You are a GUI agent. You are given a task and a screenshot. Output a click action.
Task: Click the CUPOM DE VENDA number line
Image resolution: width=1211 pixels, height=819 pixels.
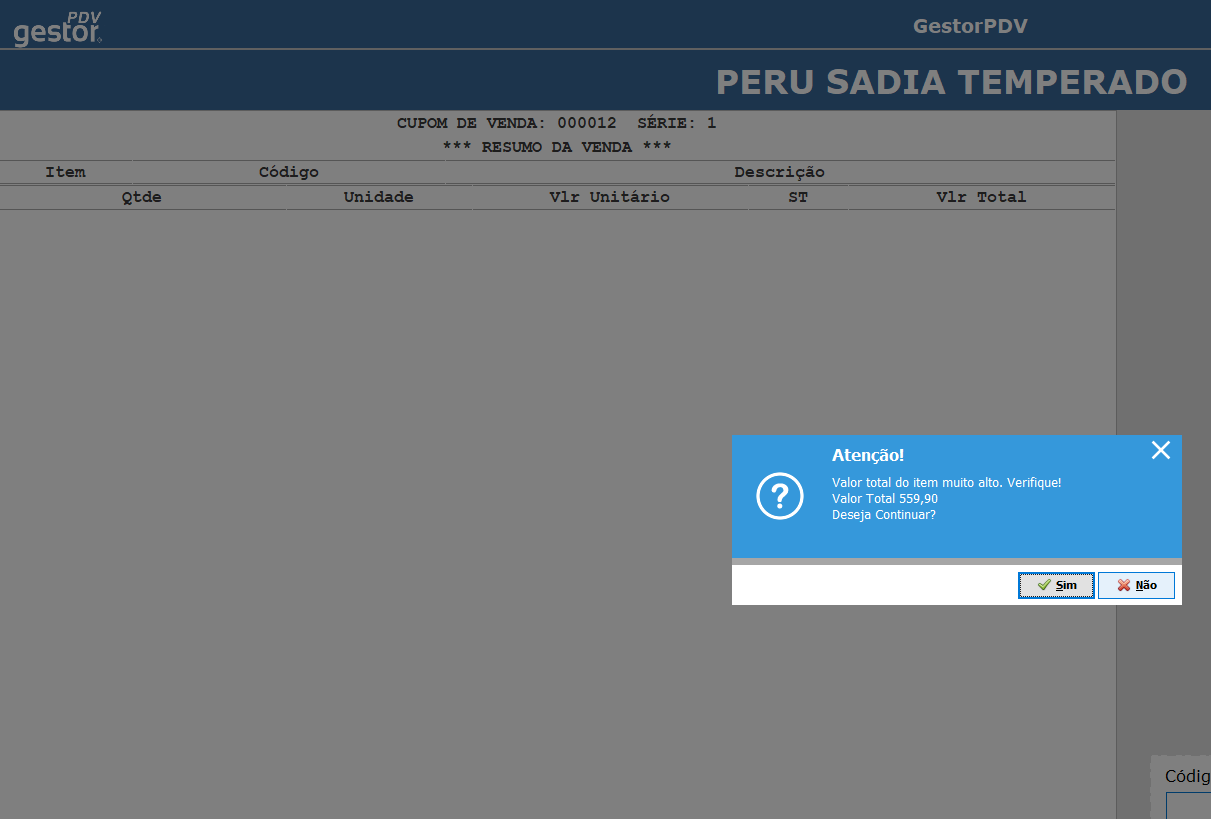[556, 124]
